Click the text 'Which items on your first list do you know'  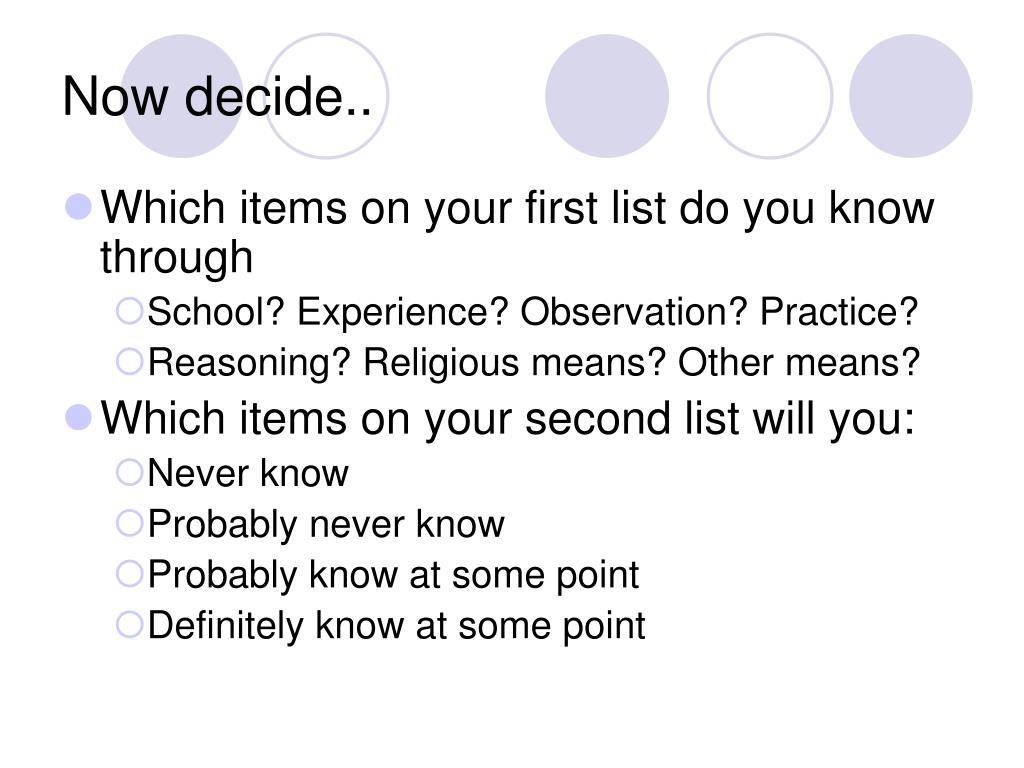pyautogui.click(x=517, y=209)
